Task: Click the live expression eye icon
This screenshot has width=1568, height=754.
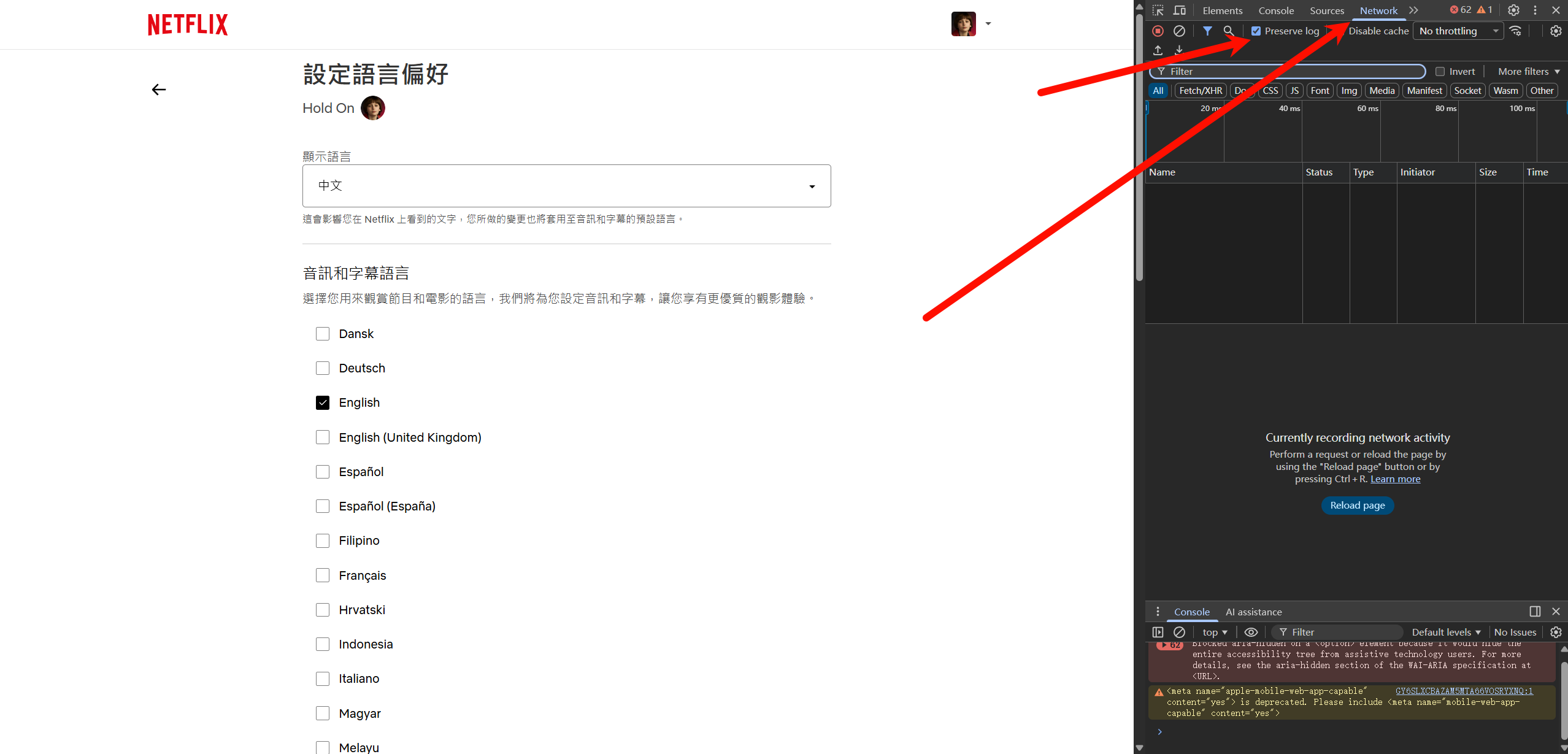Action: [1251, 632]
